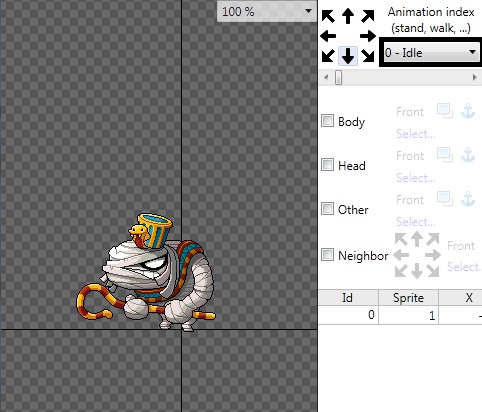Select the Sprite cell with value 1
Image resolution: width=482 pixels, height=412 pixels.
(408, 315)
